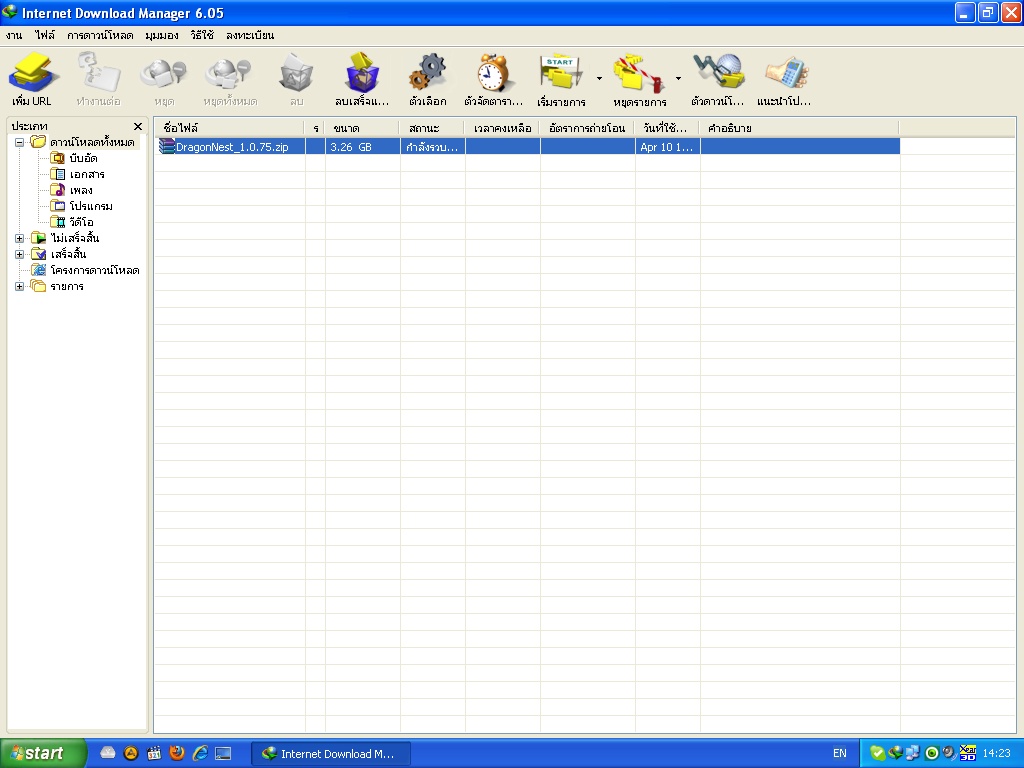1024x768 pixels.
Task: Sort by คำอธิบาย column header
Action: [x=799, y=128]
